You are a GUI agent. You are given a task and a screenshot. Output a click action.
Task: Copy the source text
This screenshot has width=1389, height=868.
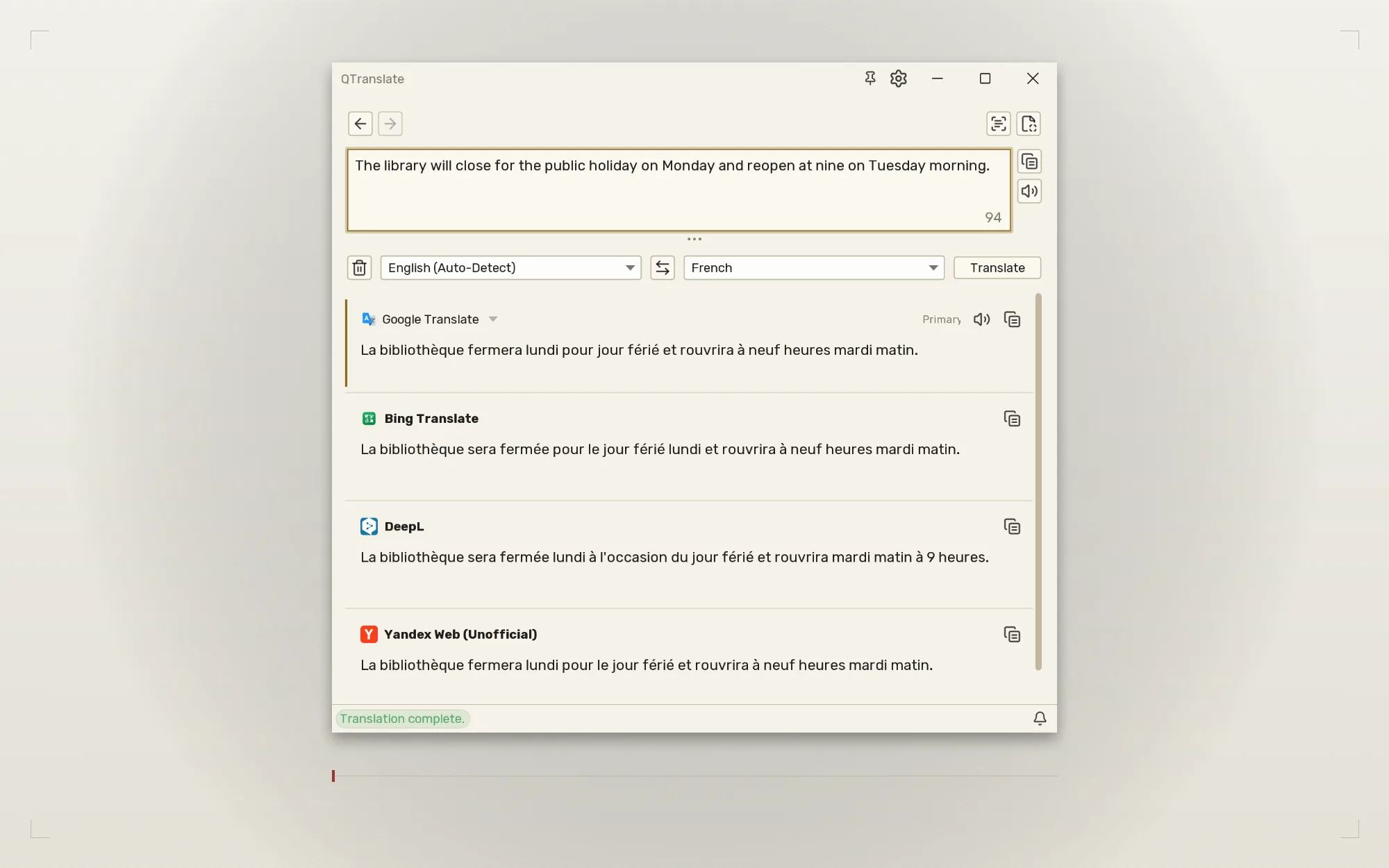(1029, 162)
